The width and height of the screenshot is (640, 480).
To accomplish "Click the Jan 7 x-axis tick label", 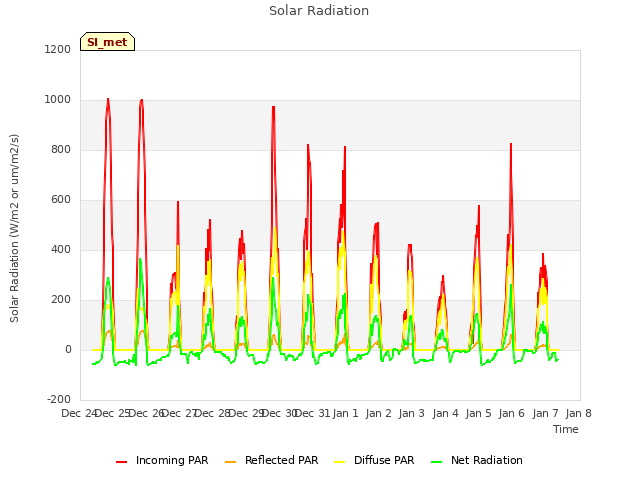I will click(x=545, y=413).
